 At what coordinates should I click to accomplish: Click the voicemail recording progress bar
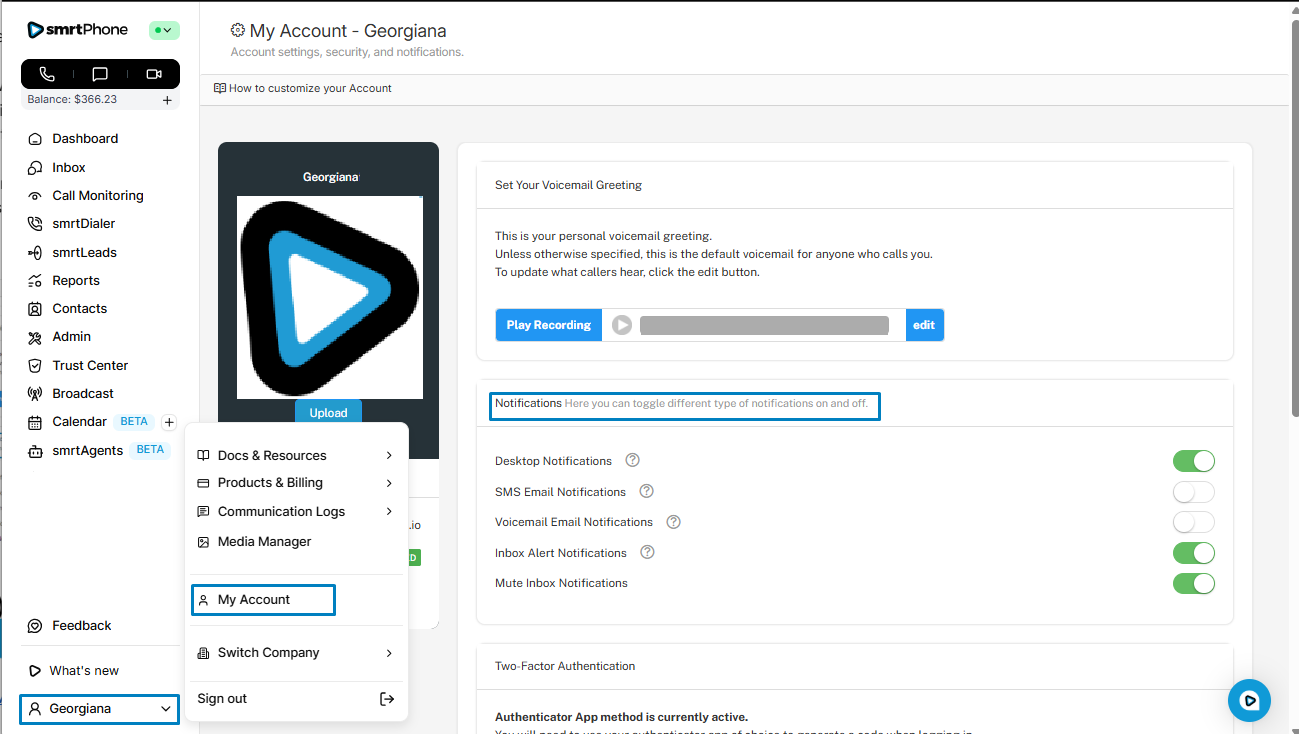(764, 325)
